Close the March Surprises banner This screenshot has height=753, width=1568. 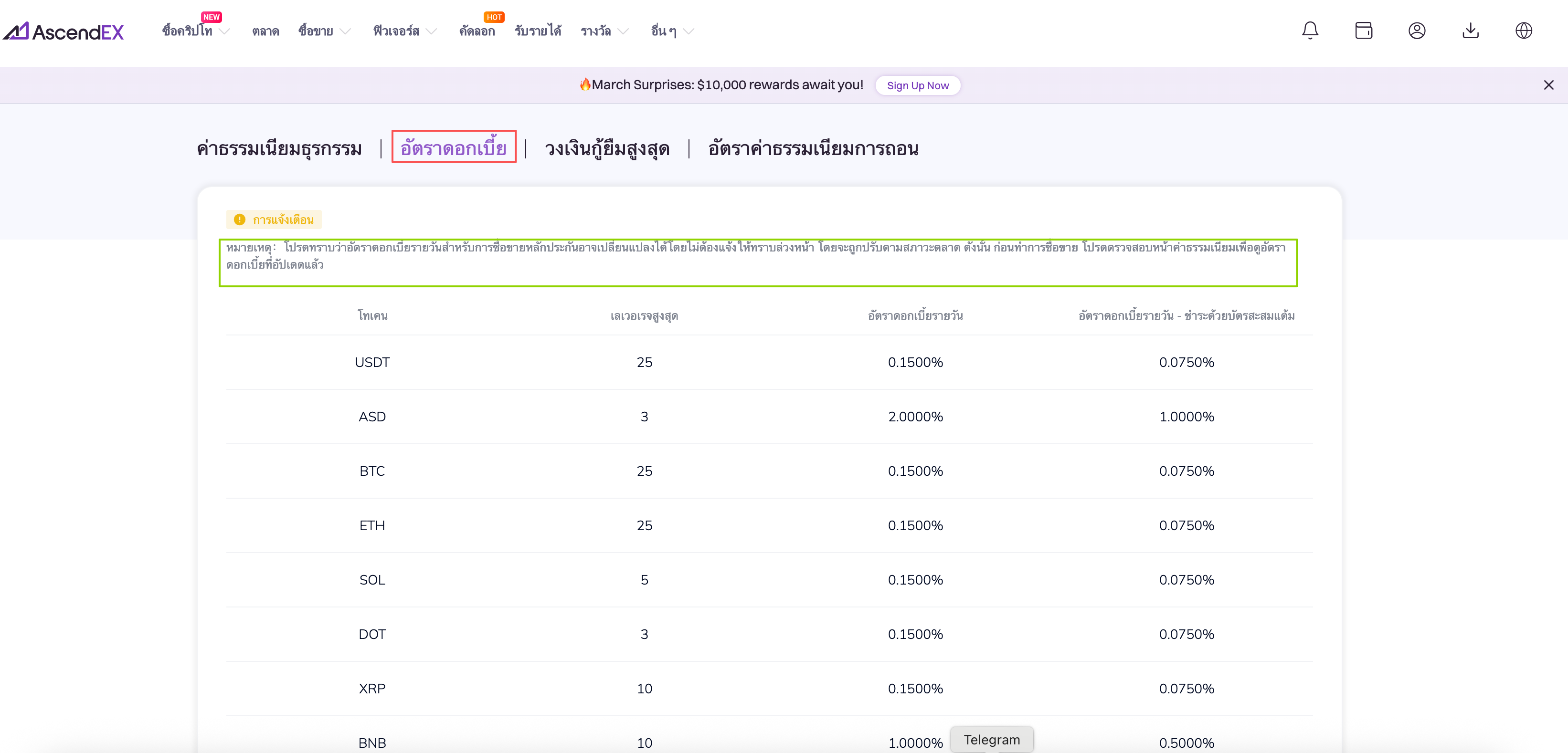pyautogui.click(x=1548, y=85)
